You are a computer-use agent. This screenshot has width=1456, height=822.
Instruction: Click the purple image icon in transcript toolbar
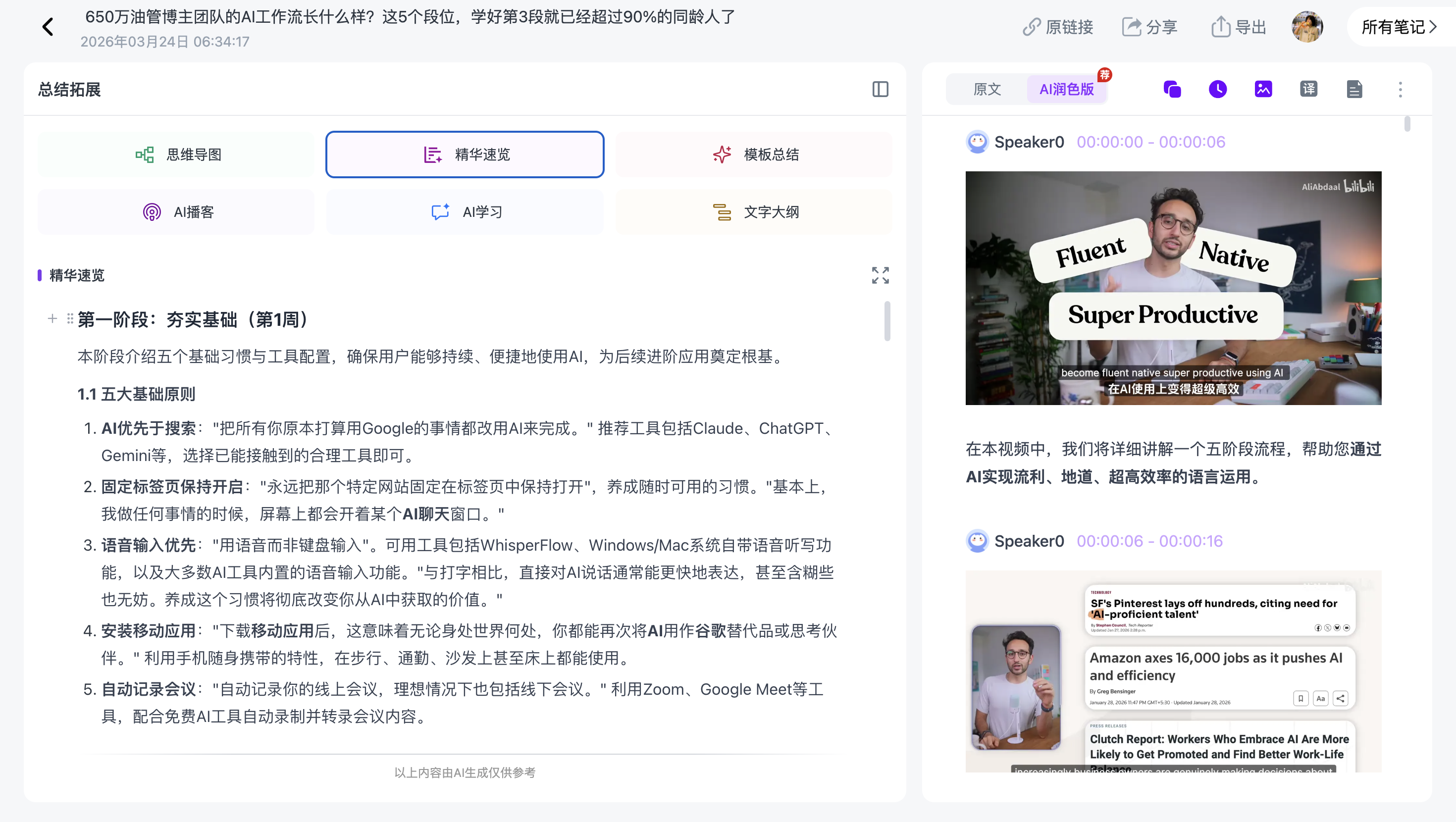(1263, 89)
